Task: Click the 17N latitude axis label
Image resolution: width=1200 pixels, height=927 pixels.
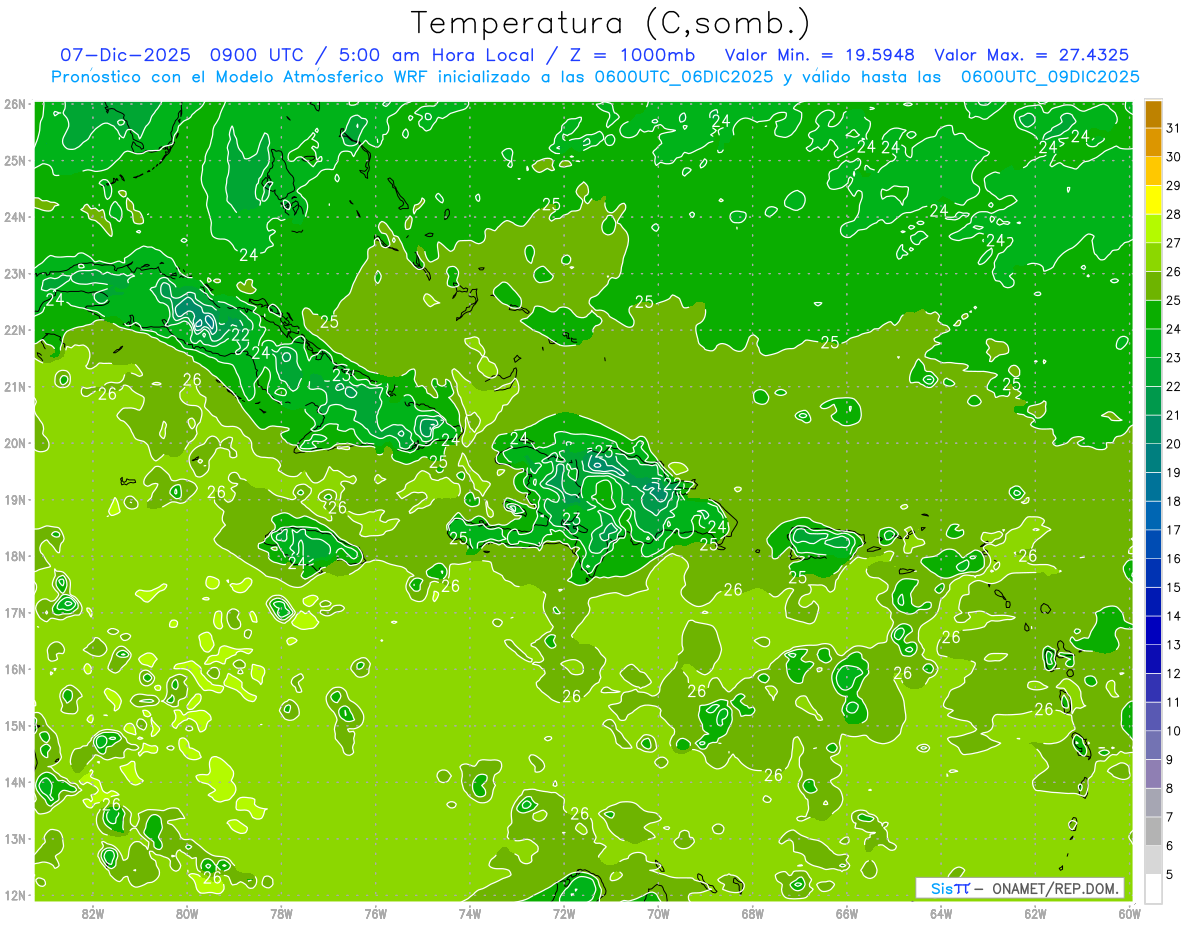Action: (x=15, y=612)
